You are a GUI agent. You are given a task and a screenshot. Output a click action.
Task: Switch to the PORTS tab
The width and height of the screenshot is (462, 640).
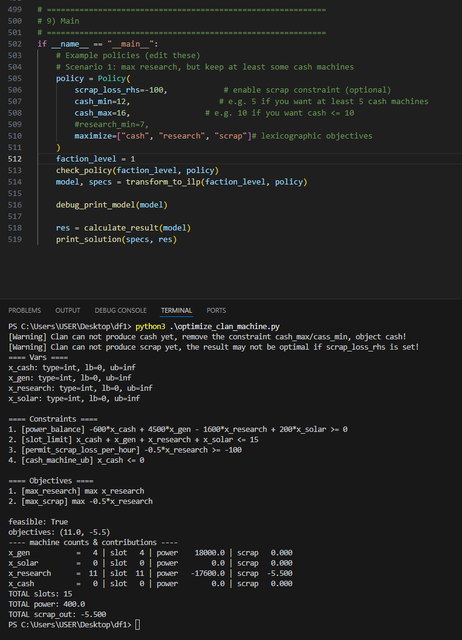[216, 310]
